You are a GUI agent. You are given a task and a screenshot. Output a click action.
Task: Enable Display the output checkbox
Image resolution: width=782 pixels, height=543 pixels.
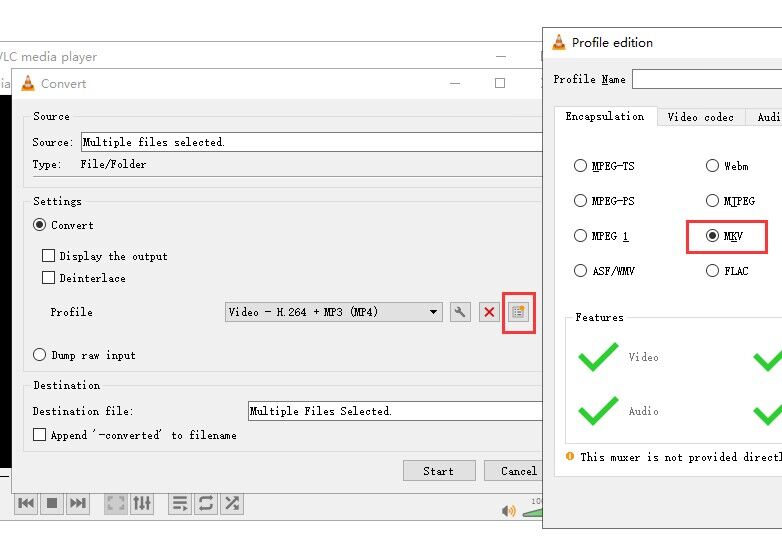point(48,256)
